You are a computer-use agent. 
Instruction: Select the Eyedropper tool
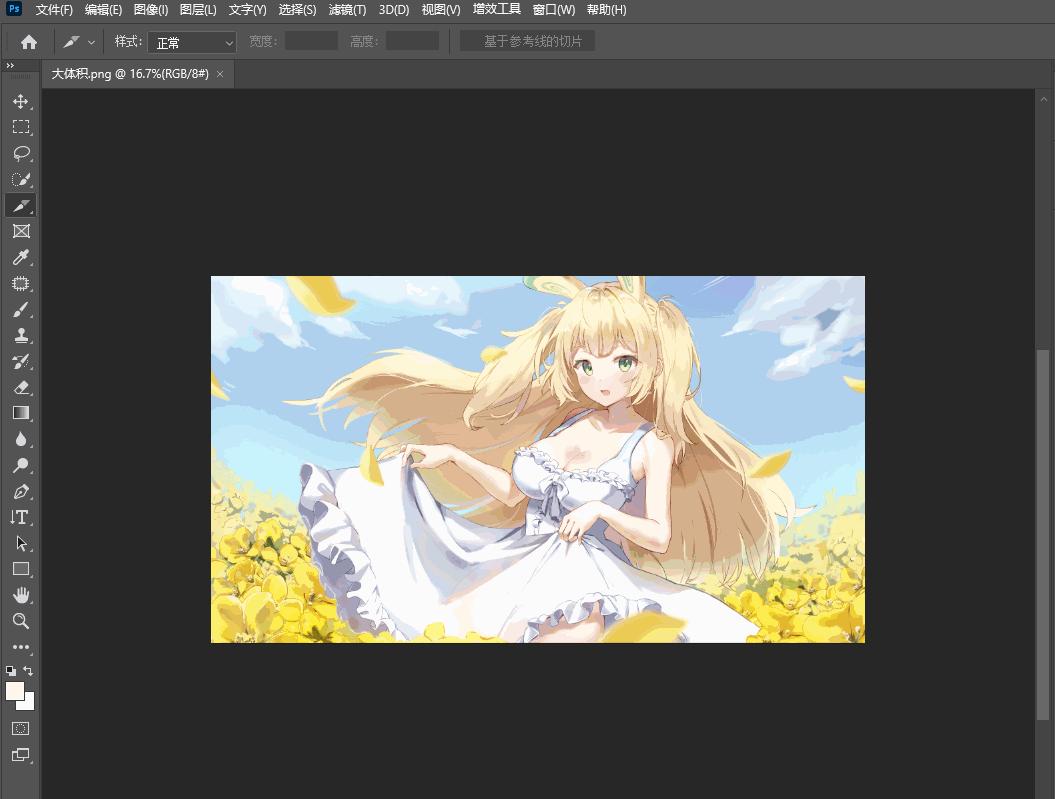click(x=20, y=258)
